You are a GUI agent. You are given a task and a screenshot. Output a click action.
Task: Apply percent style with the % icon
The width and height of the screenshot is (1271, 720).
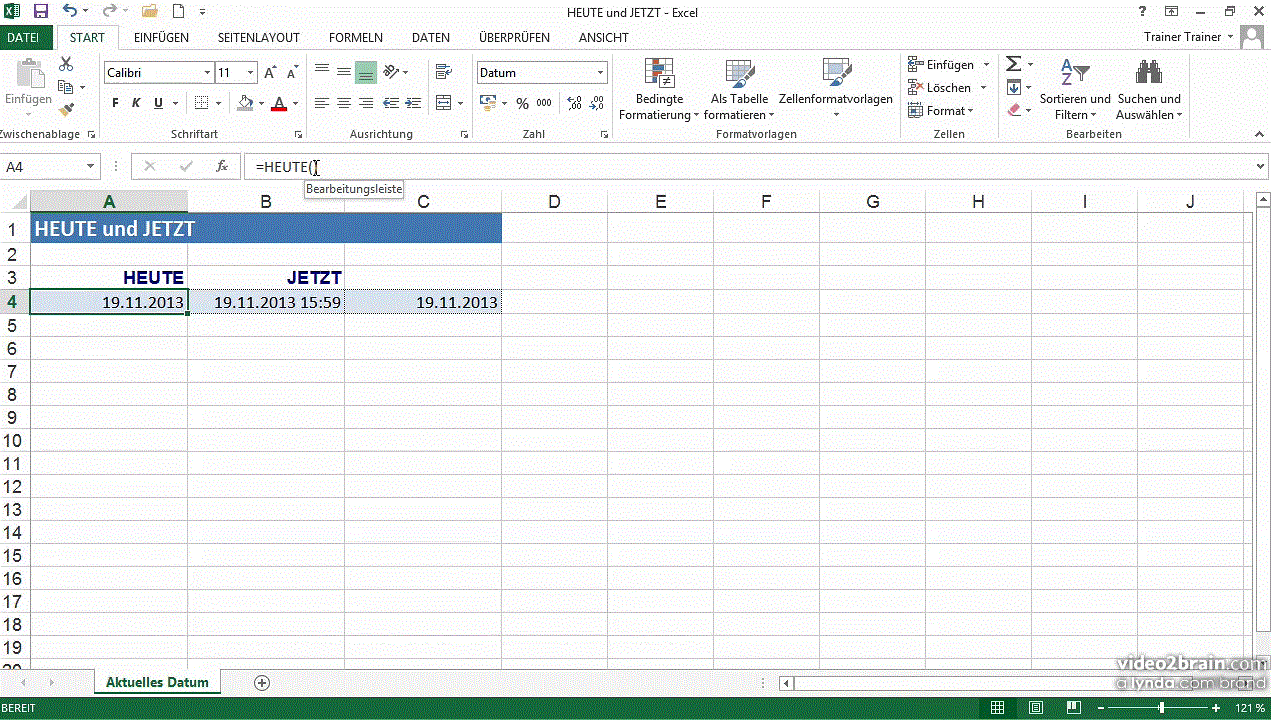tap(522, 103)
